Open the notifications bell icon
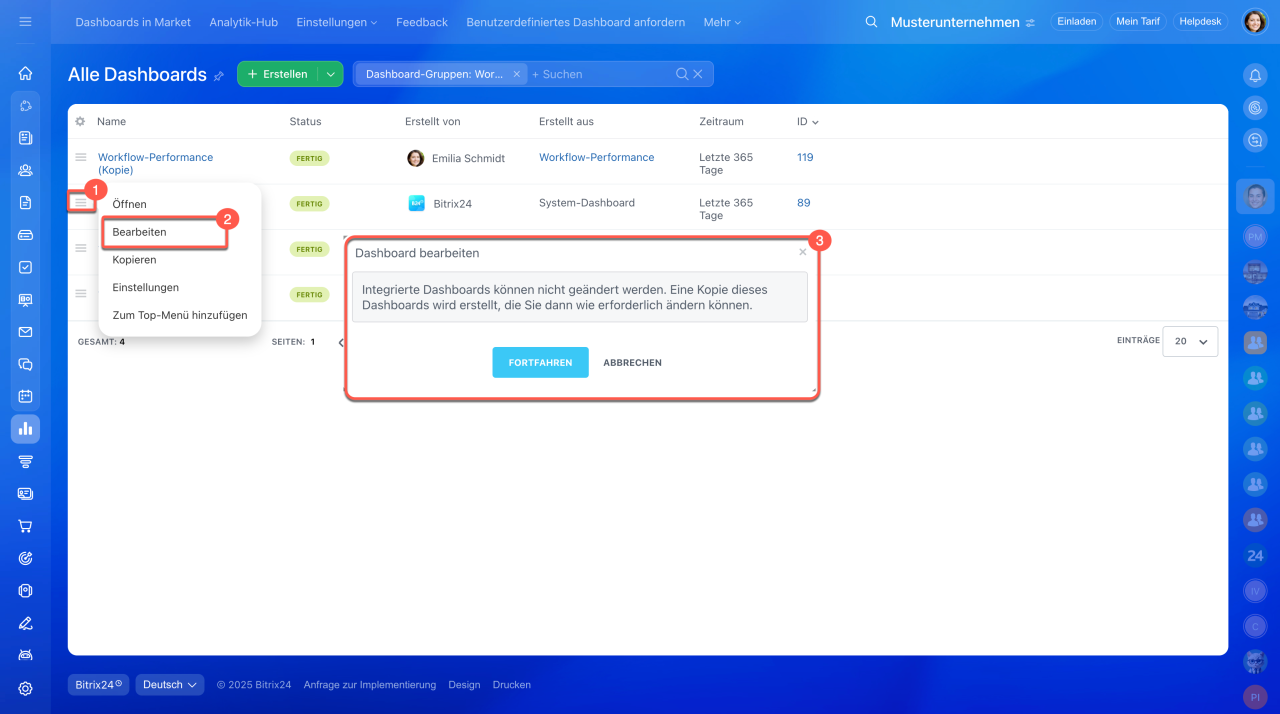The image size is (1280, 714). pyautogui.click(x=1255, y=75)
